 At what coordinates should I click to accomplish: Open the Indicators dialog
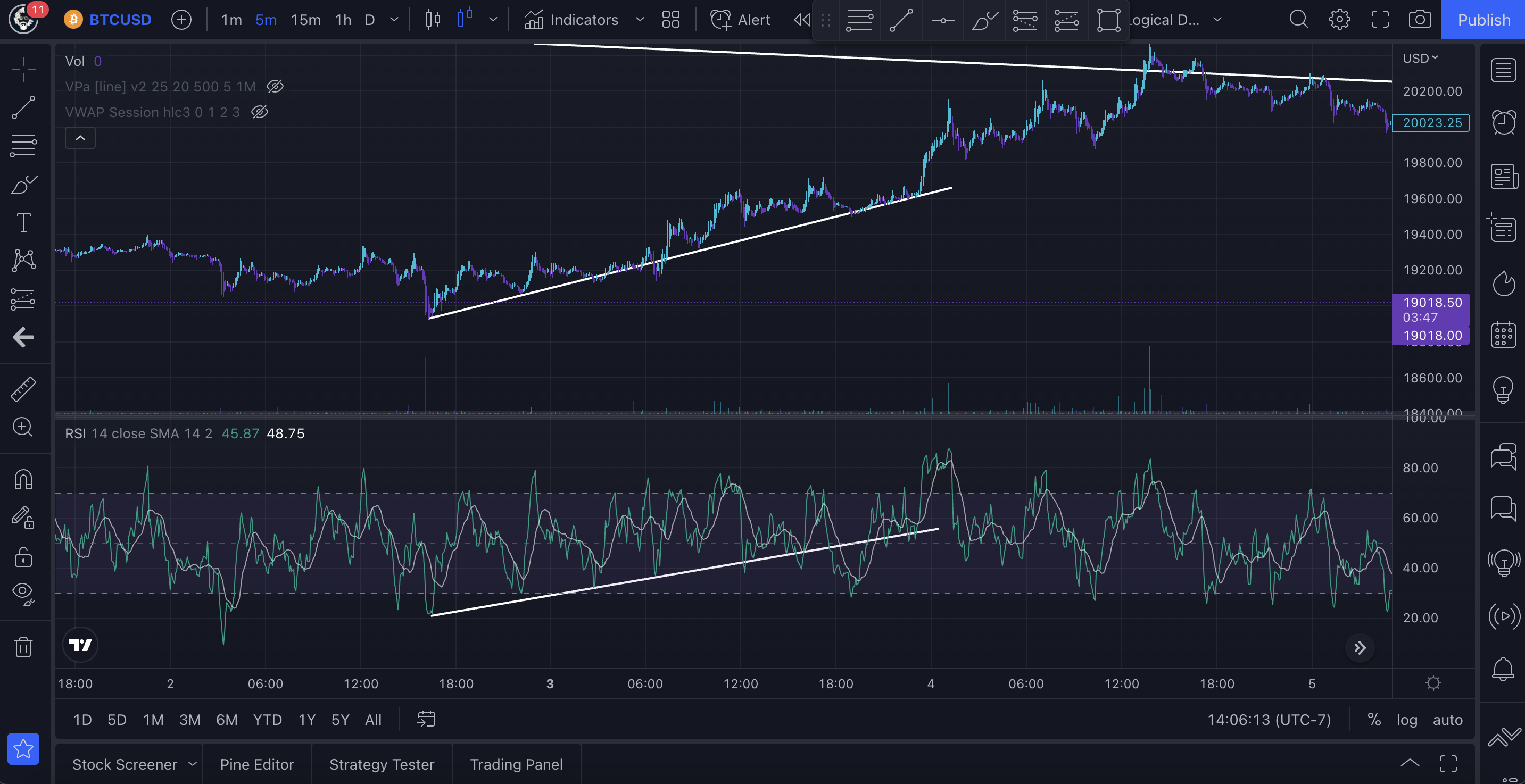tap(571, 20)
